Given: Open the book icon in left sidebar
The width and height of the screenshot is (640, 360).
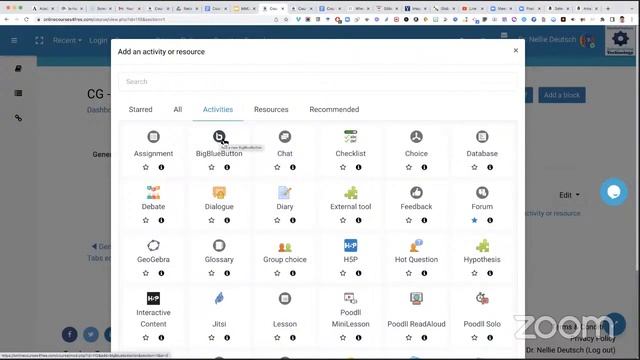Looking at the screenshot, I should [18, 68].
